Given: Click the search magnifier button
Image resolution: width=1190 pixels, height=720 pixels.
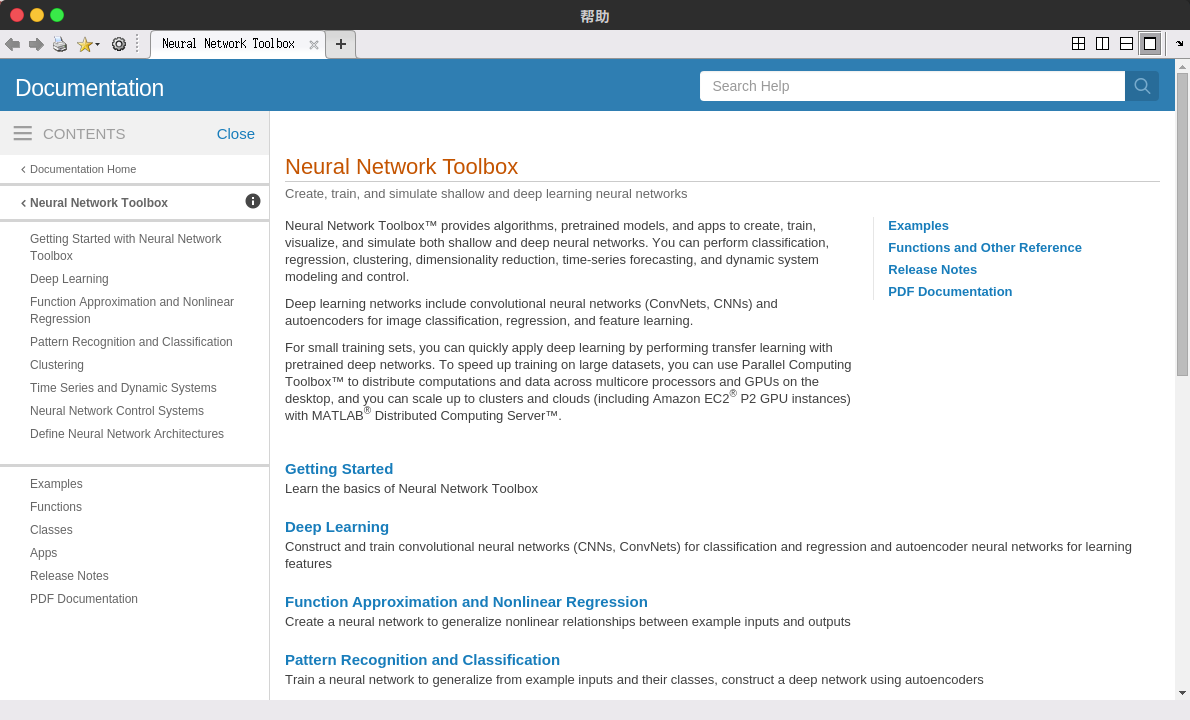Looking at the screenshot, I should pyautogui.click(x=1142, y=86).
